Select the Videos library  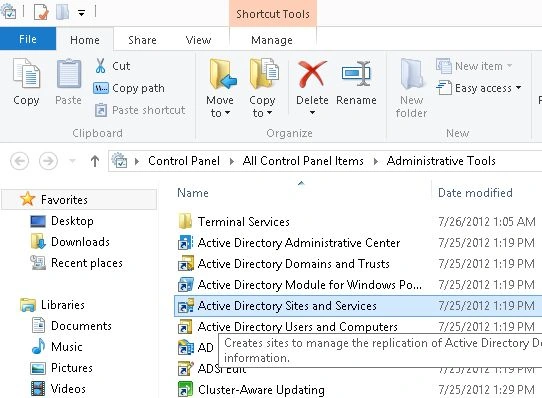[x=68, y=389]
